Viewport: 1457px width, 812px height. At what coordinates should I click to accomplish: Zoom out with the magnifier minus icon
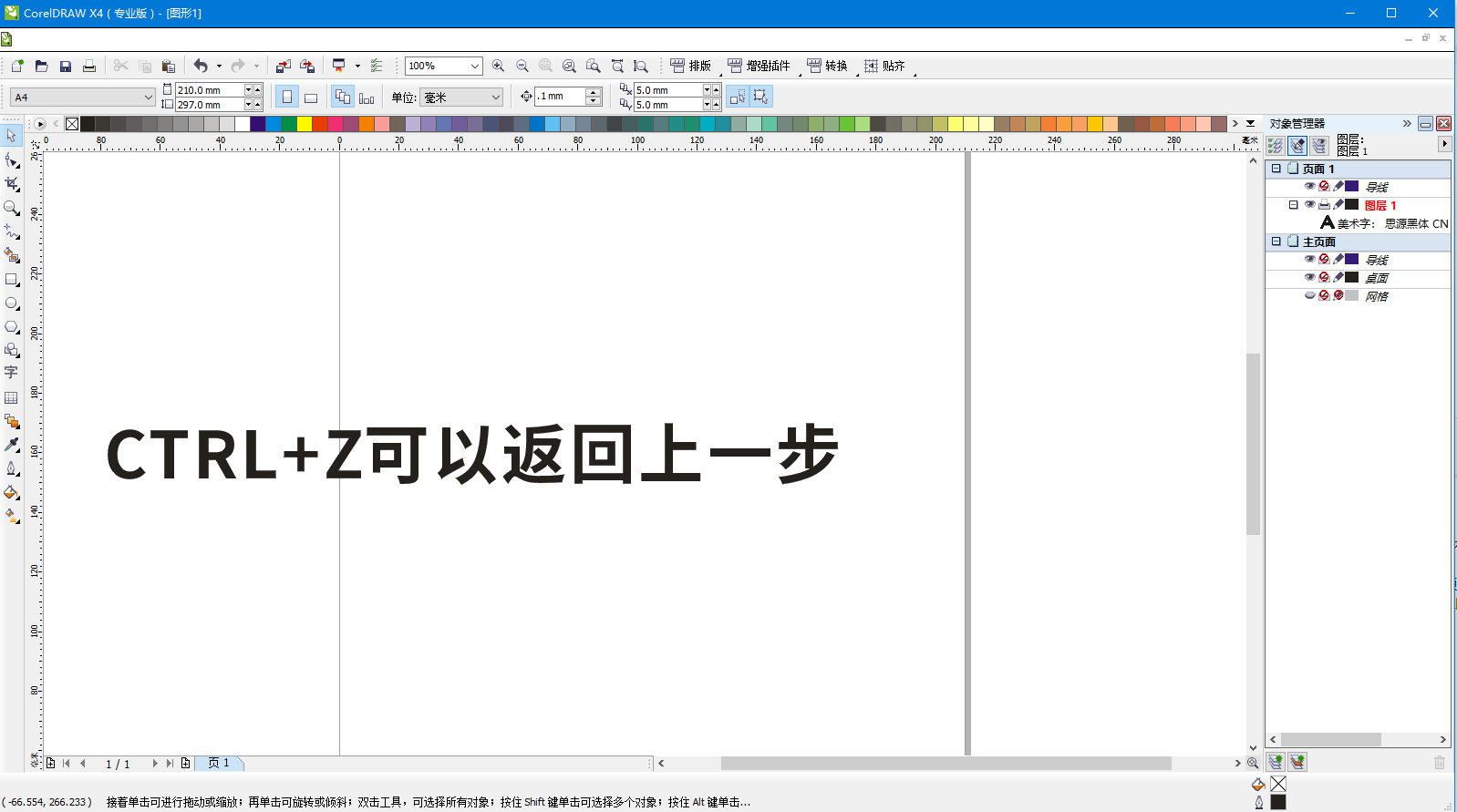[522, 66]
